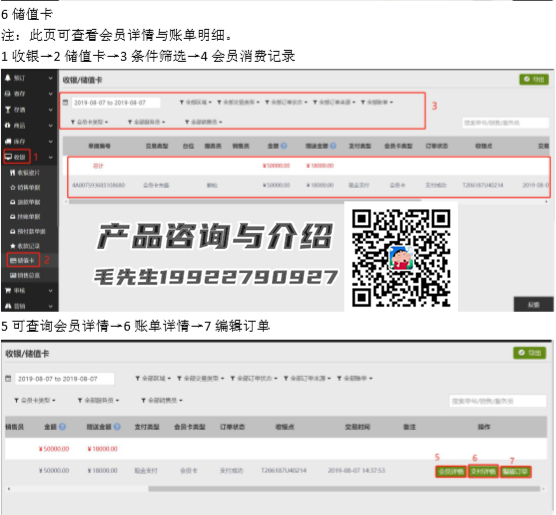The image size is (556, 515).
Task: Expand the 库存 sidebar menu chevron
Action: 51,141
